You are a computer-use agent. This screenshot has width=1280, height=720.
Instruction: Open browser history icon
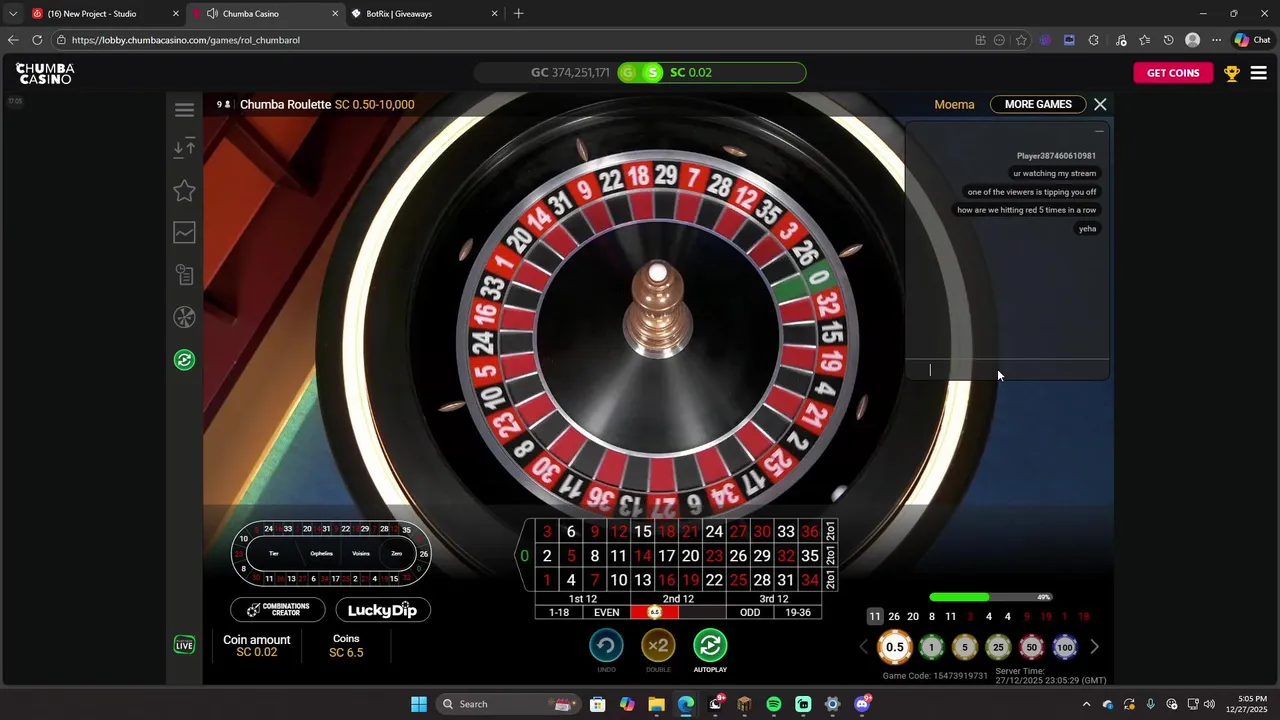pyautogui.click(x=1168, y=40)
